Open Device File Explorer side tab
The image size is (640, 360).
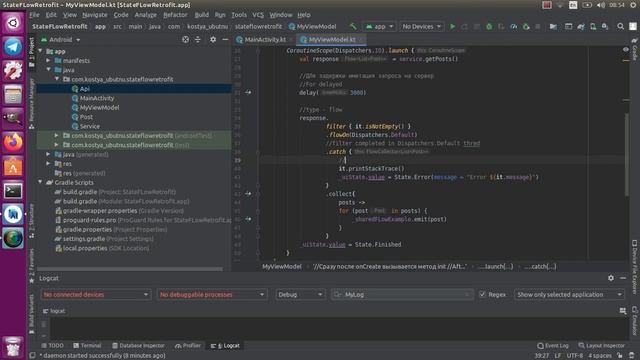634,267
